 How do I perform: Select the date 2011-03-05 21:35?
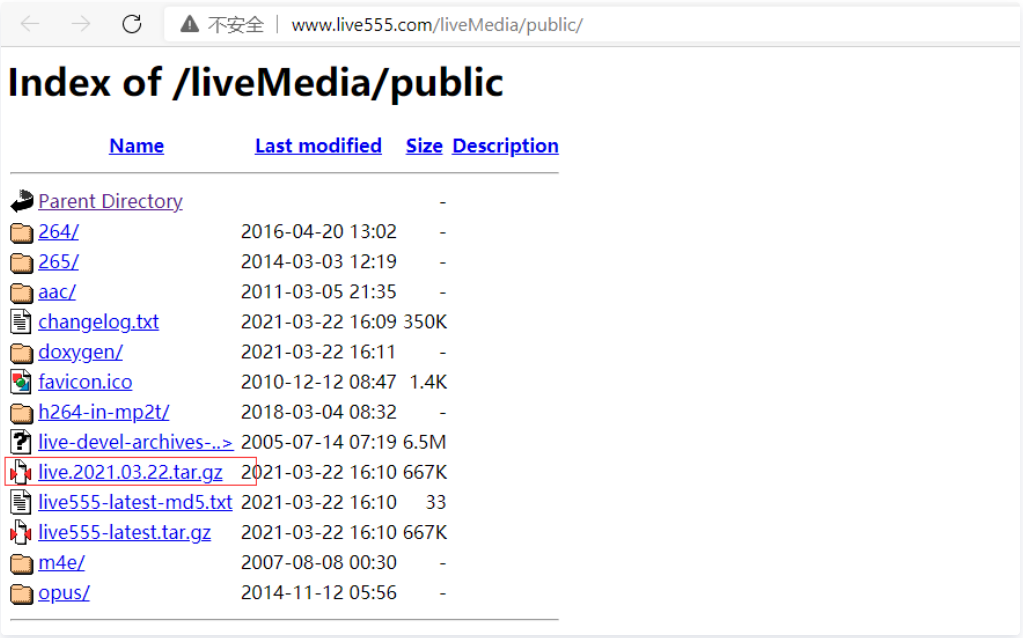[318, 292]
